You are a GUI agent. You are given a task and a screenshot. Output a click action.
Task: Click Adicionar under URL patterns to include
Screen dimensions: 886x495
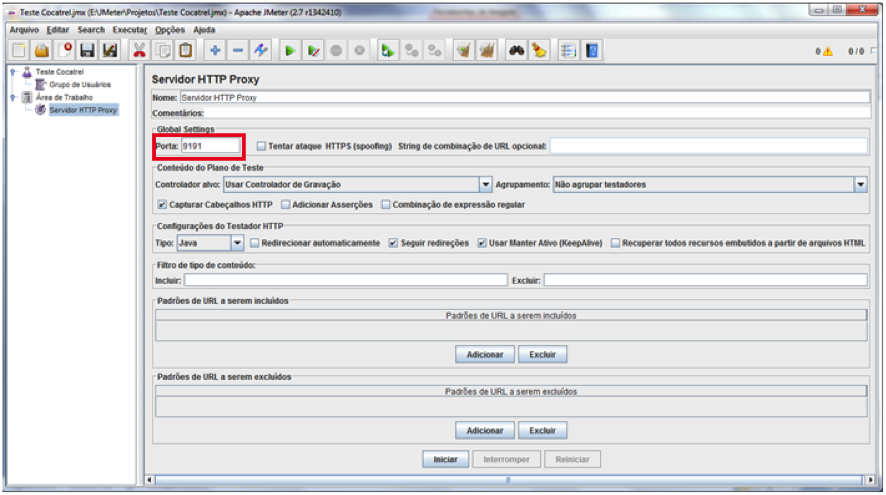[x=485, y=354]
